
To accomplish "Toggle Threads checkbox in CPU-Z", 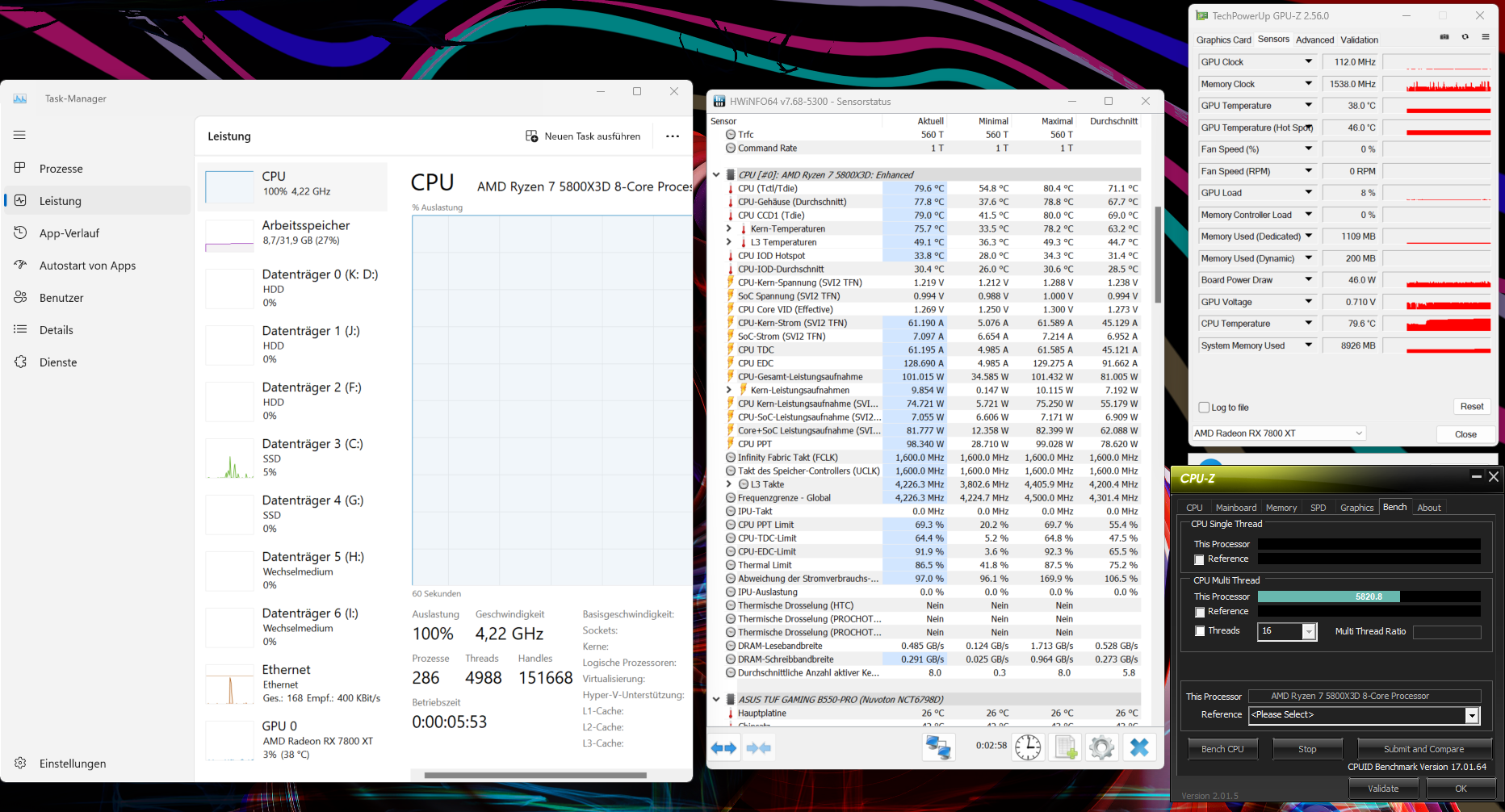I will coord(1200,631).
